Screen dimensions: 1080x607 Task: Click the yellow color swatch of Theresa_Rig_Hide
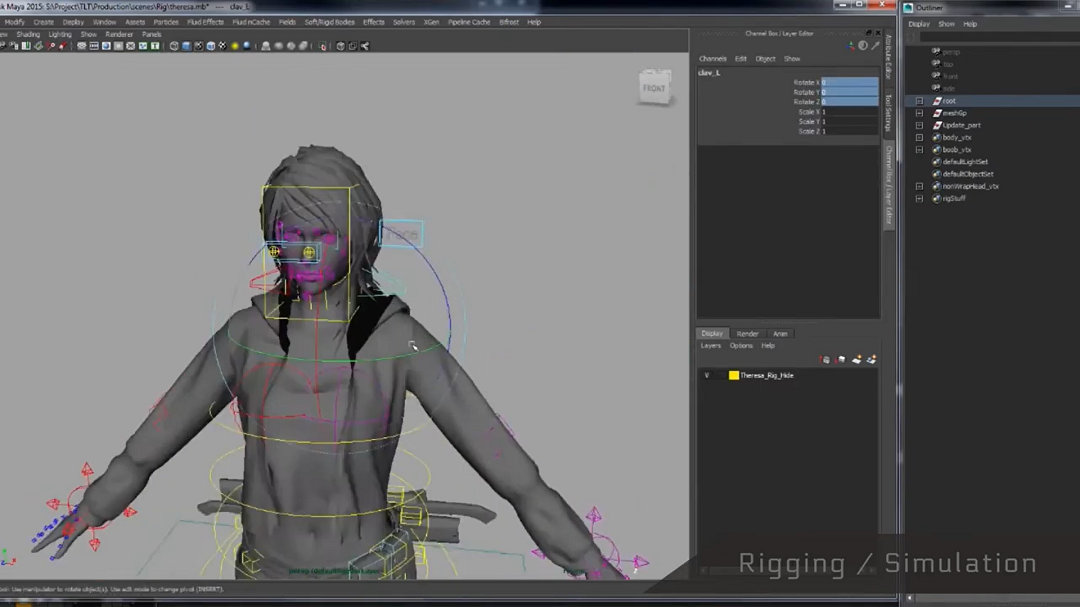tap(734, 376)
